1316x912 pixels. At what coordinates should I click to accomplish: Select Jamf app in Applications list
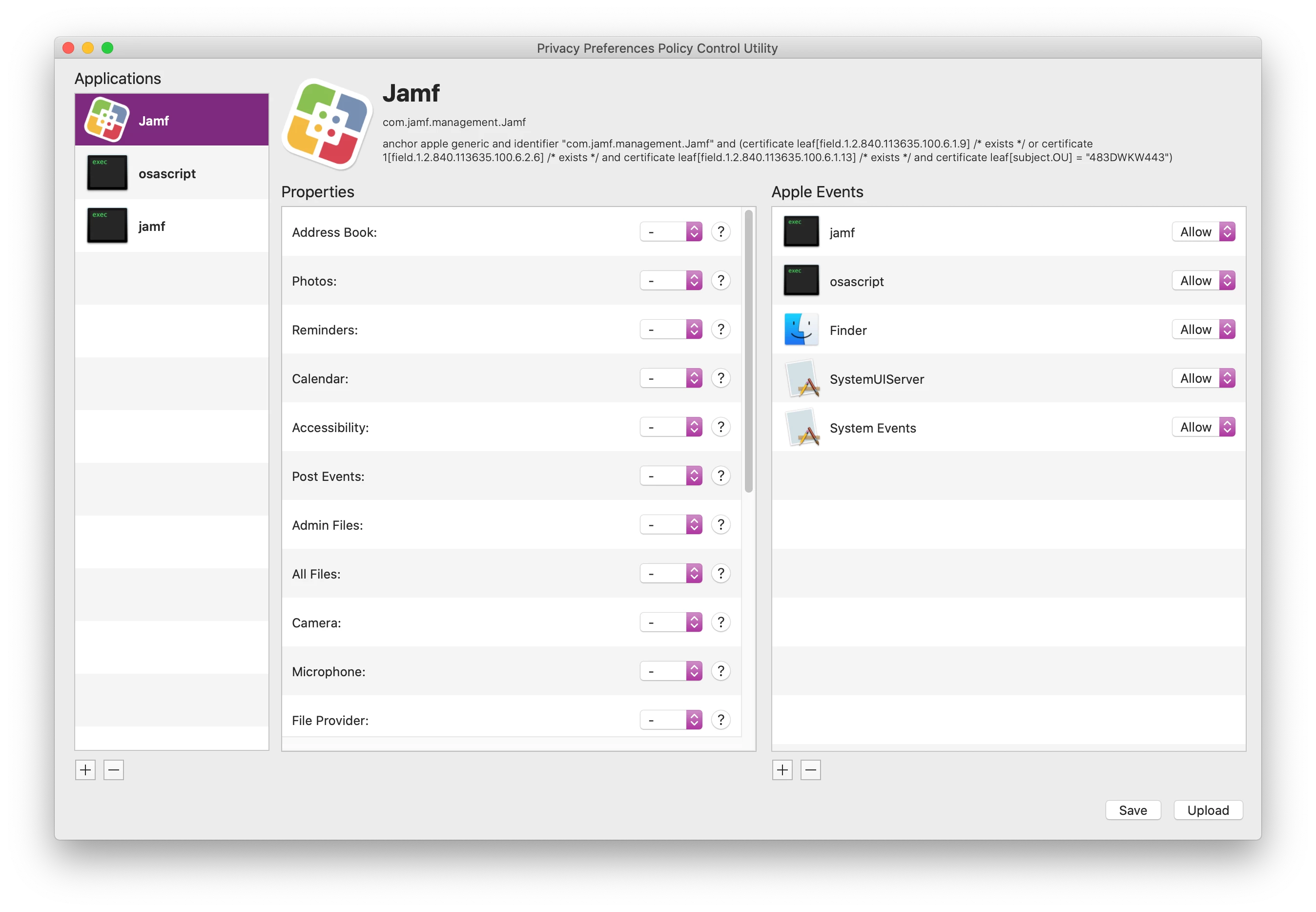click(x=171, y=120)
